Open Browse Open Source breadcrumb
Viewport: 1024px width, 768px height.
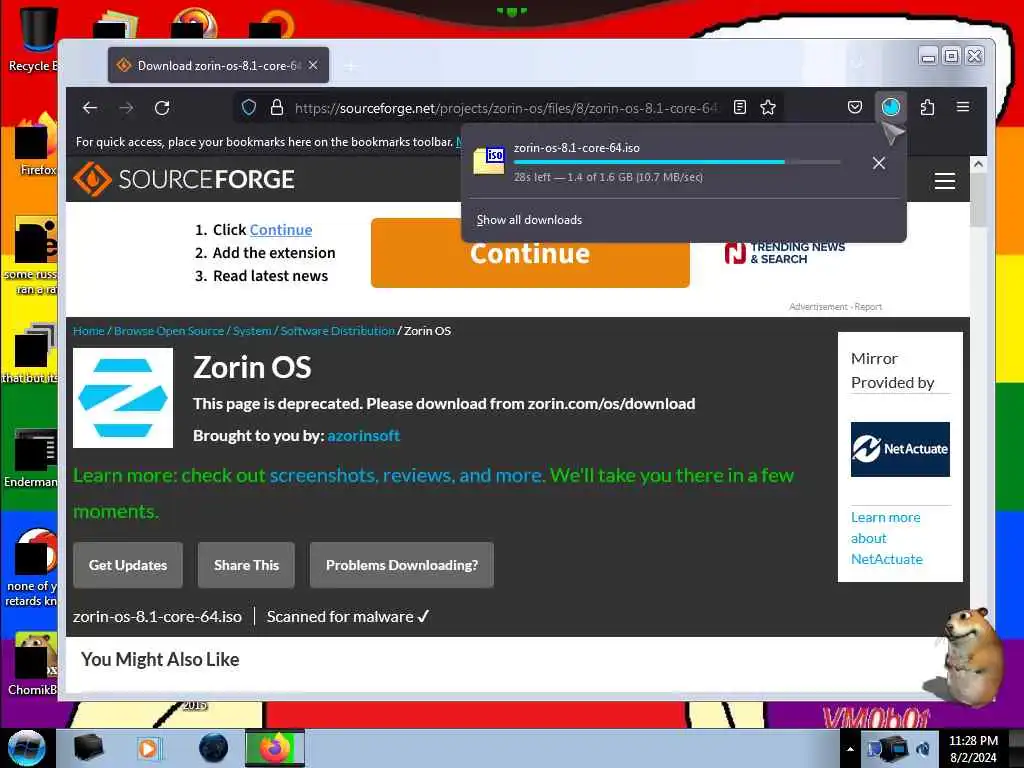pos(169,331)
